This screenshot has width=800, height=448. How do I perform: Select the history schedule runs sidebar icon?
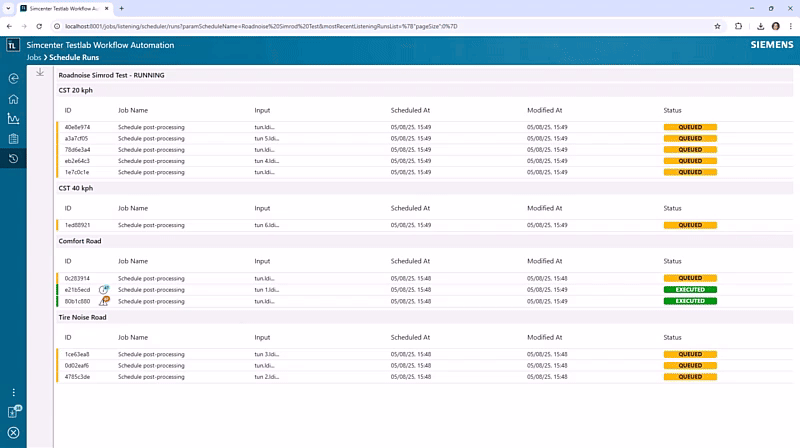click(13, 159)
